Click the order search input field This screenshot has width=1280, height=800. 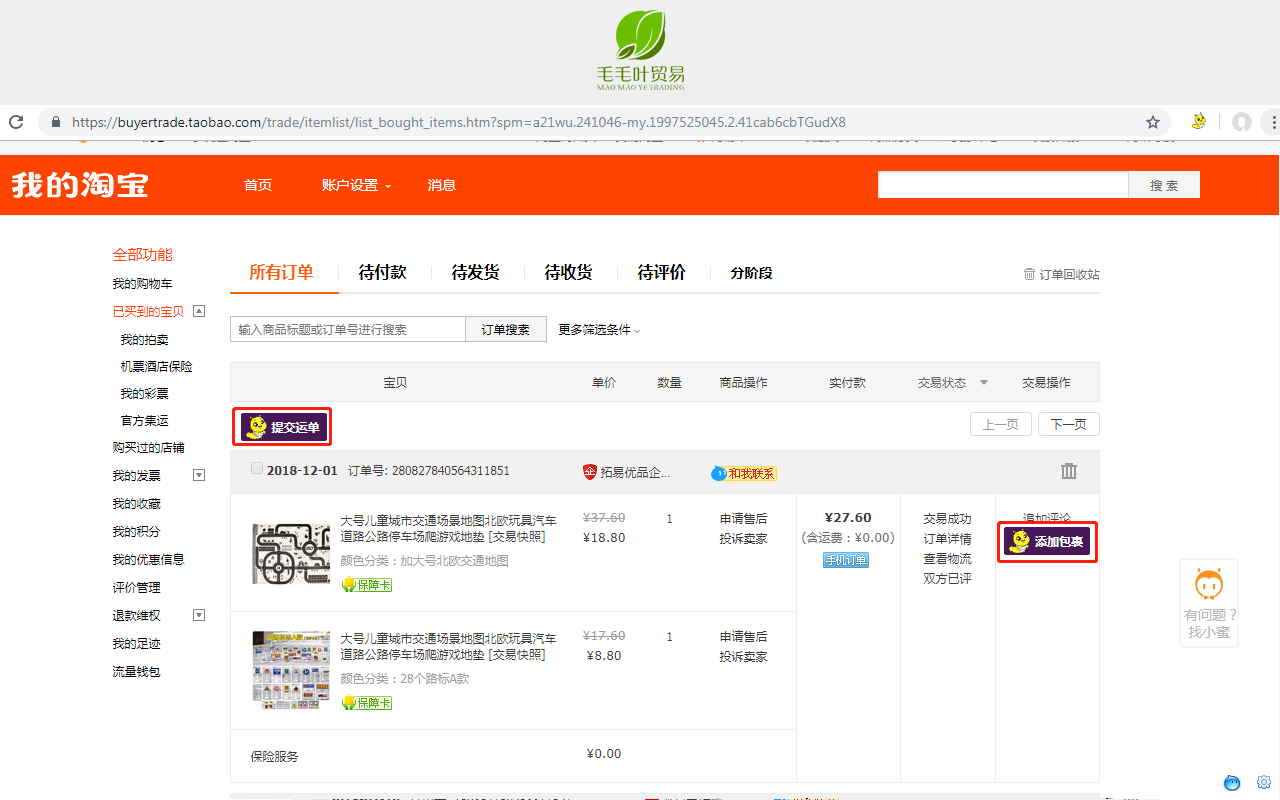[x=347, y=328]
